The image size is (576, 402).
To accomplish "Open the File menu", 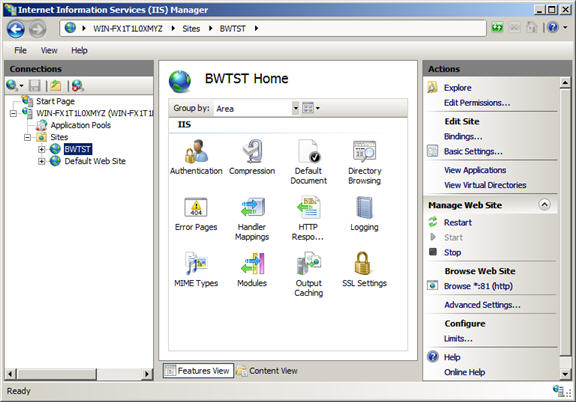I will click(21, 50).
